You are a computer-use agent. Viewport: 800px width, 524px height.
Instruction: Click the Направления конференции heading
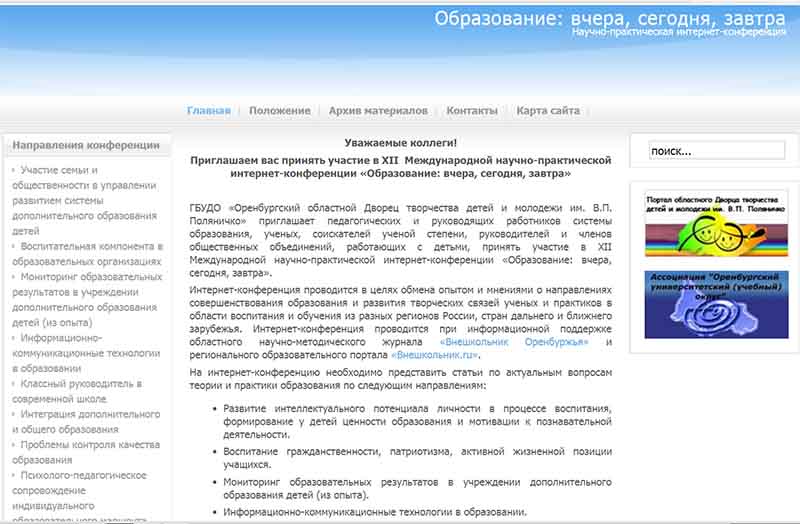(86, 145)
